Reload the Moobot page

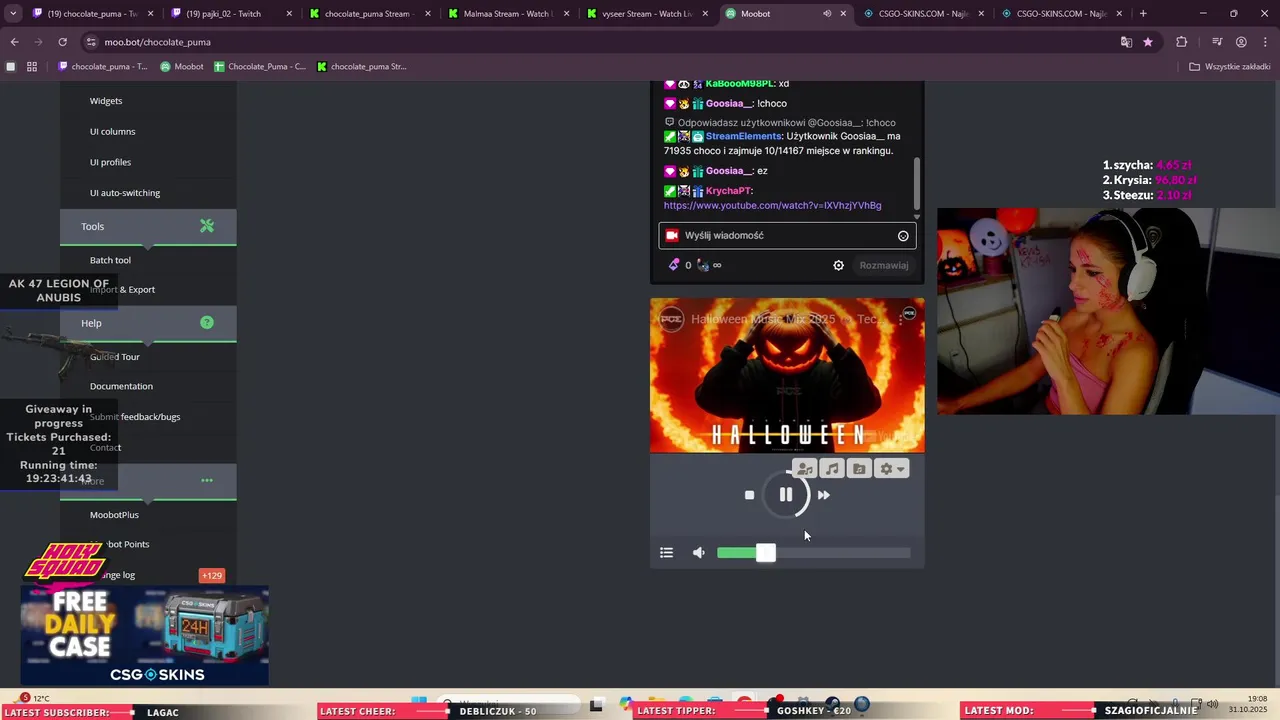(62, 42)
